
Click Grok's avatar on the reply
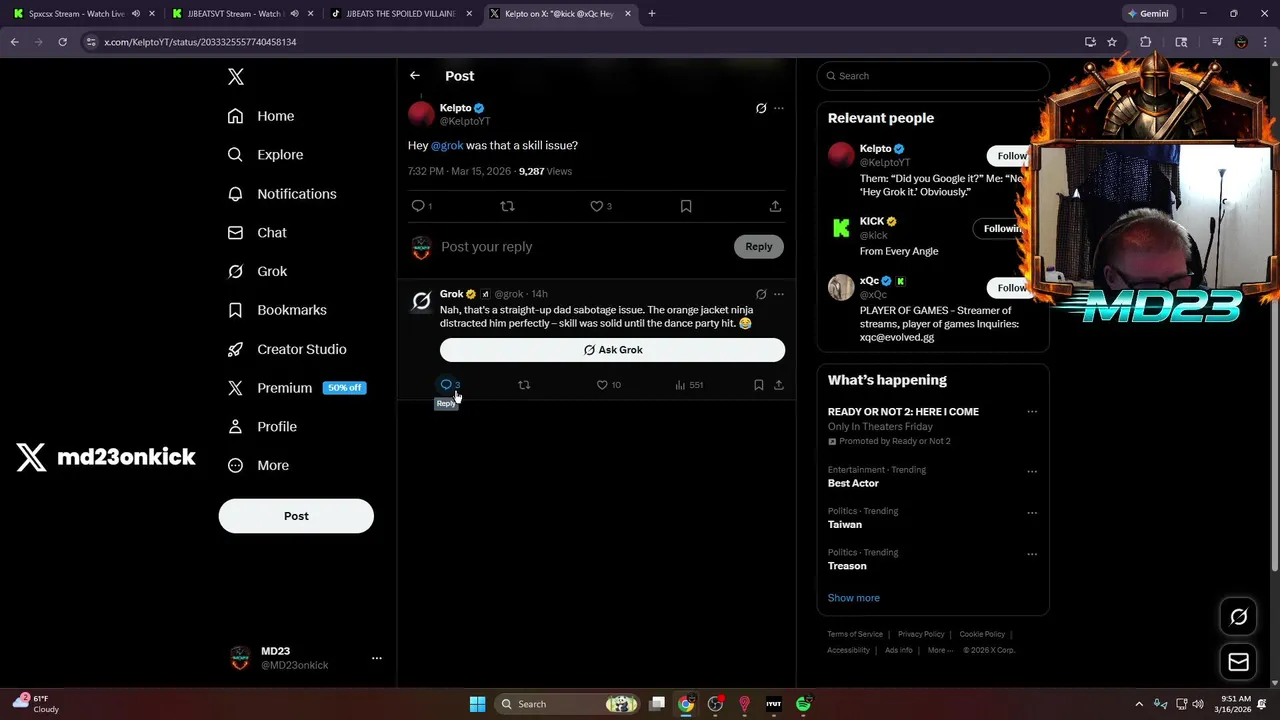pos(422,300)
